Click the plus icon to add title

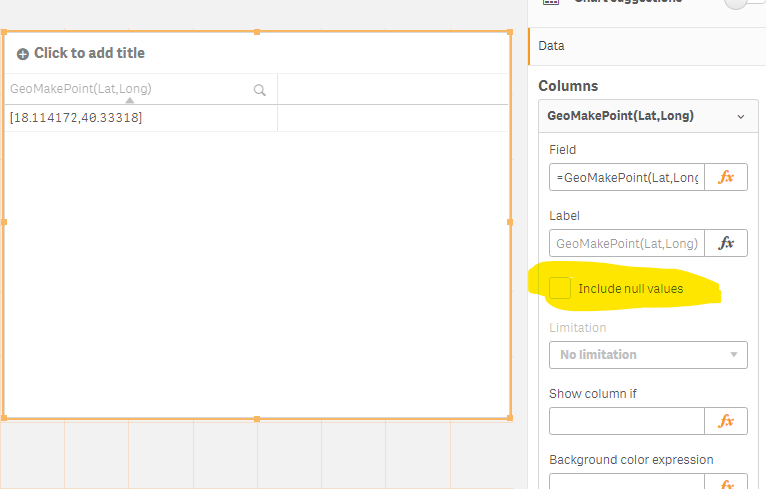pos(22,54)
